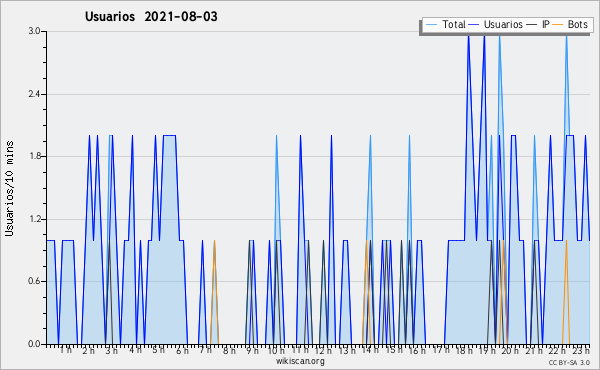Image resolution: width=600 pixels, height=370 pixels.
Task: Click the '8 h' x-axis label
Action: tap(229, 351)
